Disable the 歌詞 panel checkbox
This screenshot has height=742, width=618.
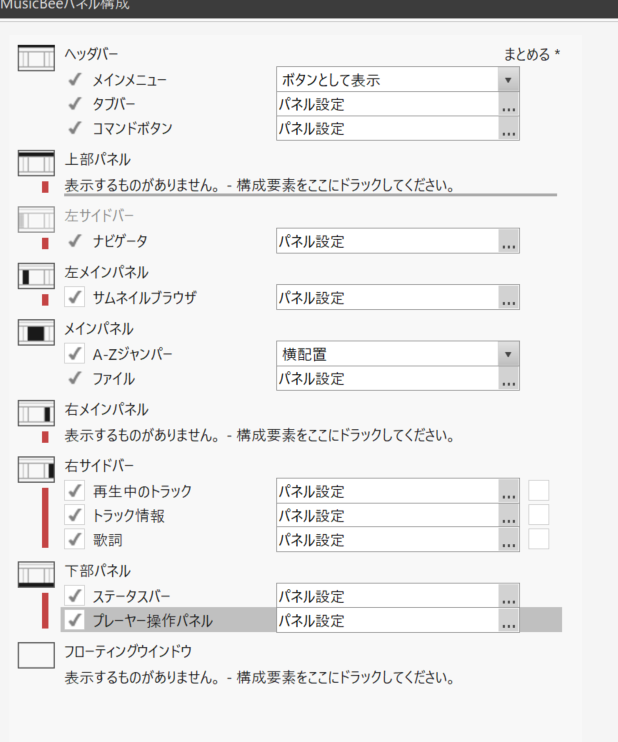click(x=74, y=540)
